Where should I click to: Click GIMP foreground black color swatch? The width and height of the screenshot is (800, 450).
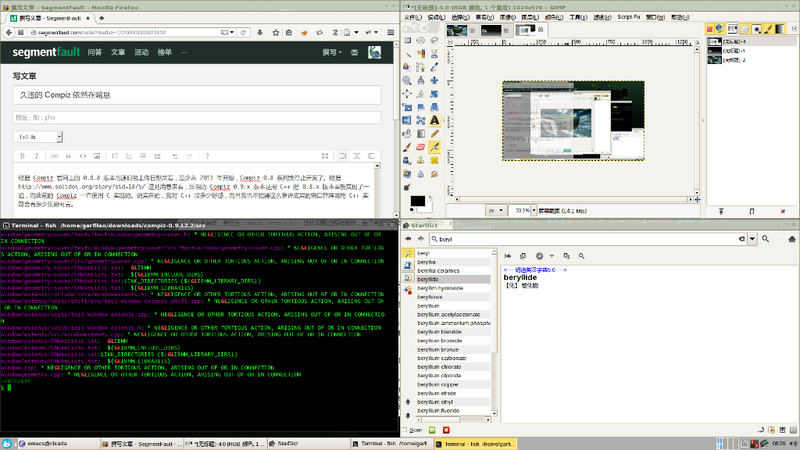point(417,201)
